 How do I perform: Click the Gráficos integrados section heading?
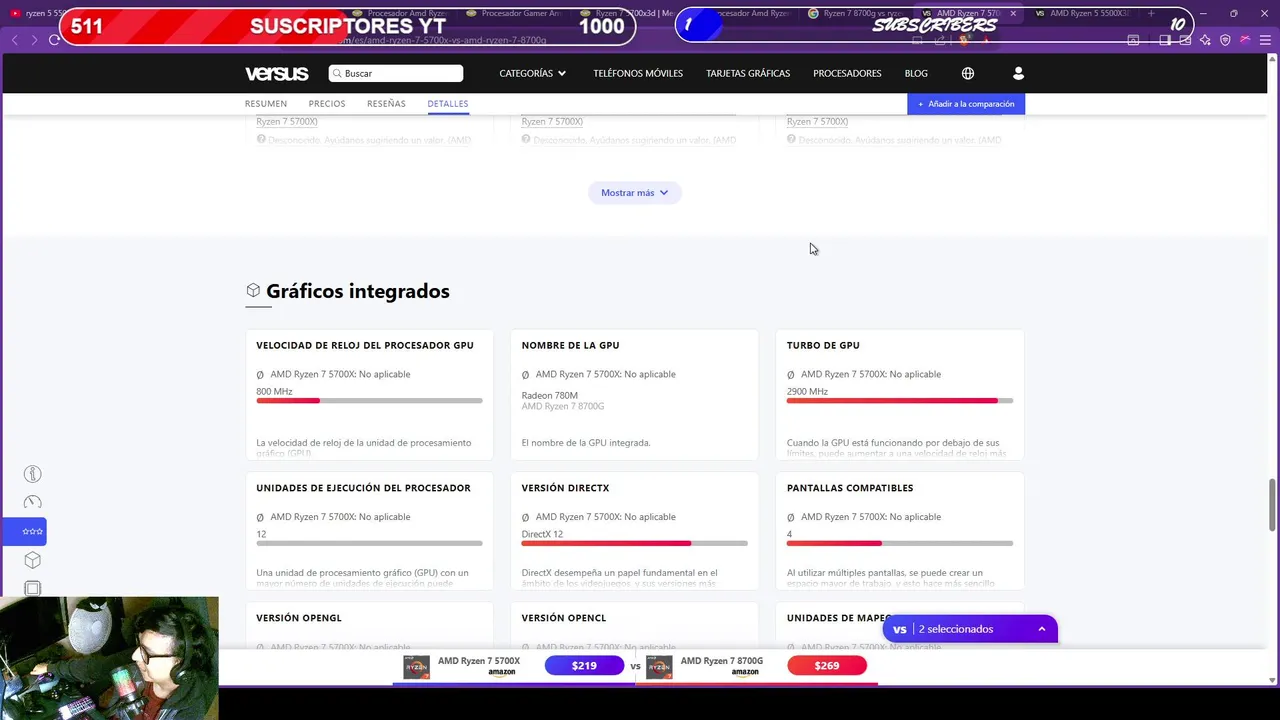[358, 291]
